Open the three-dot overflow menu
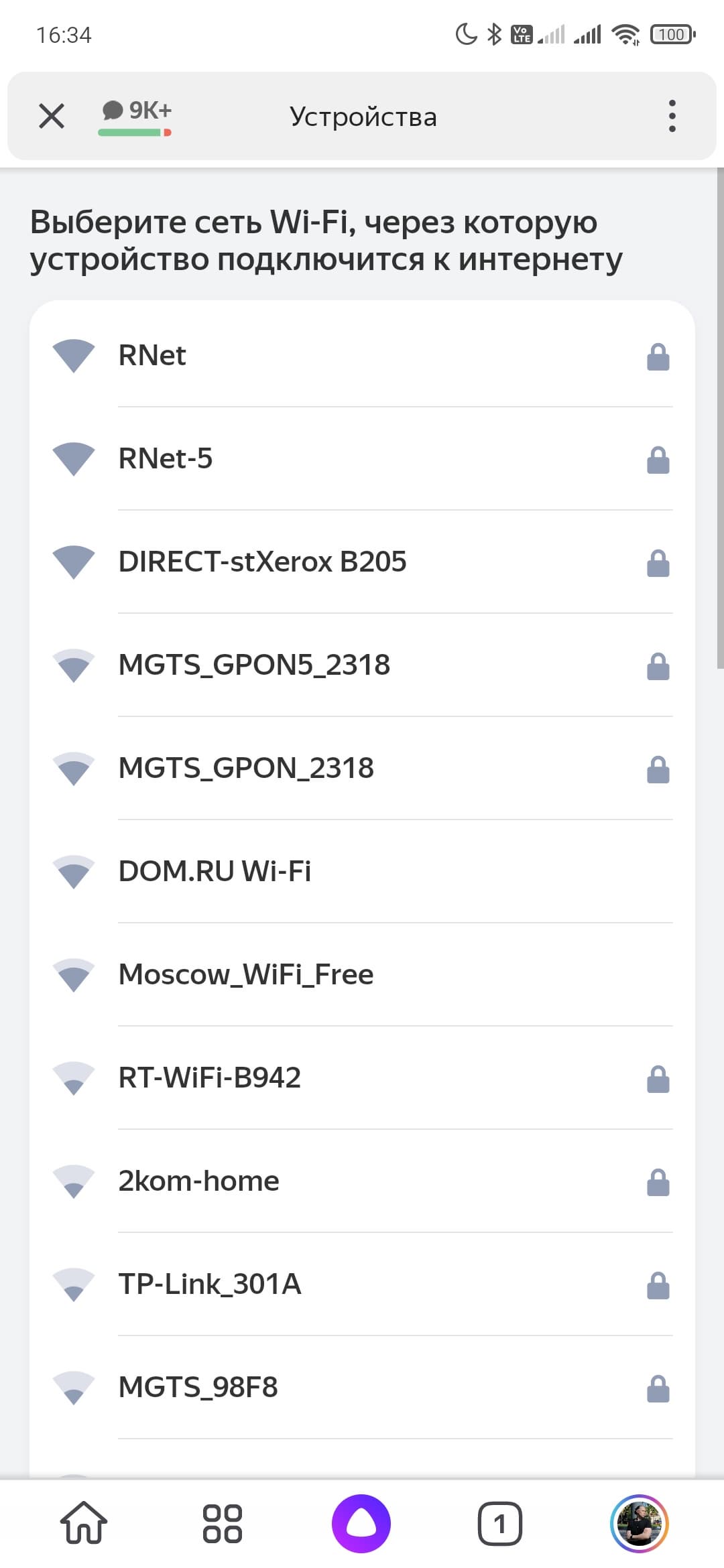 pyautogui.click(x=672, y=116)
